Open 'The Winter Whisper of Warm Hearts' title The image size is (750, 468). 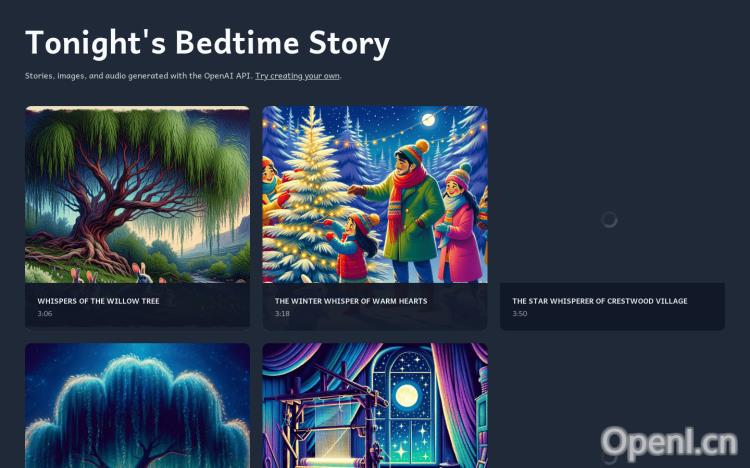[x=351, y=301]
